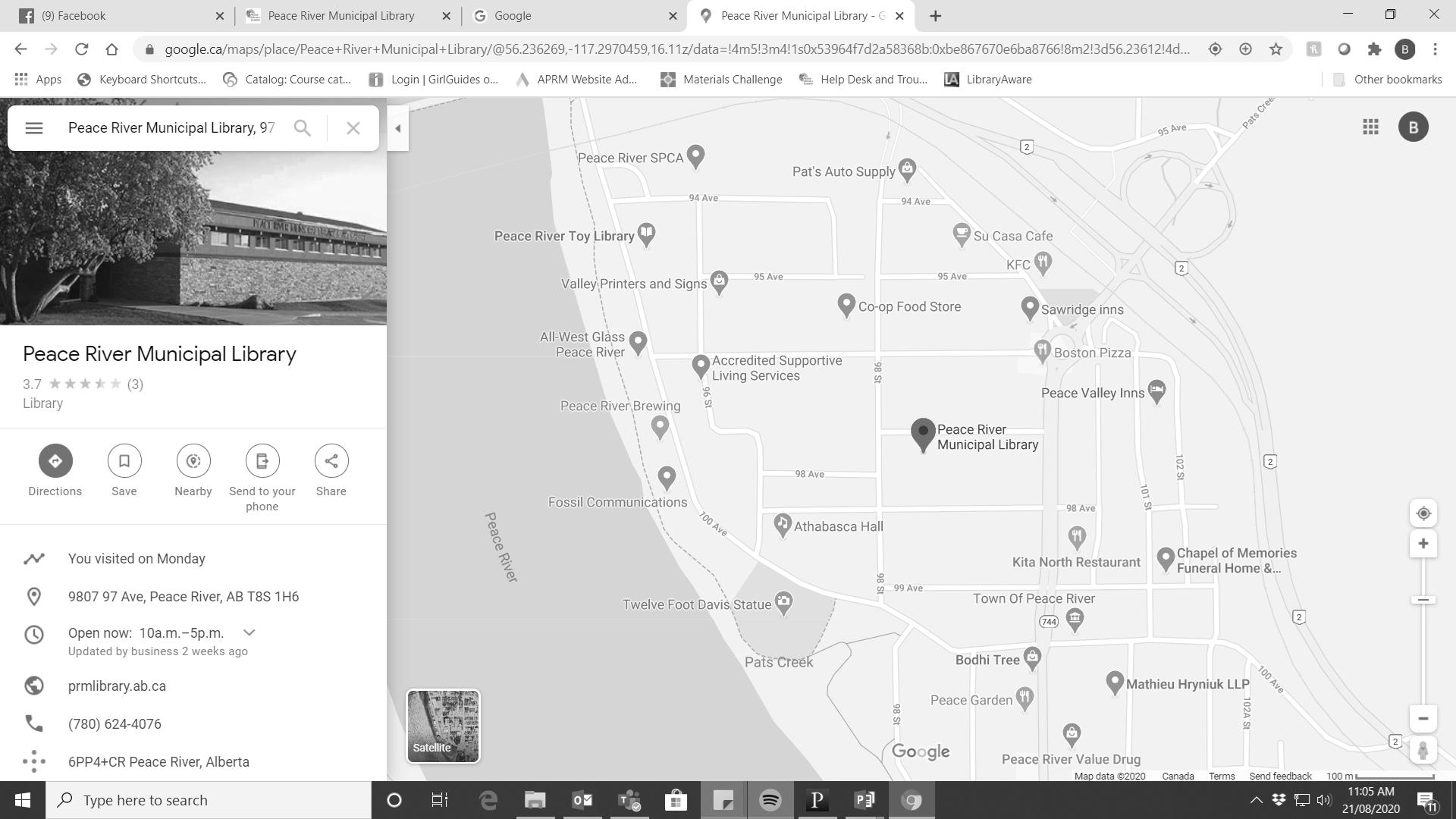This screenshot has width=1456, height=819.
Task: Open the Send to your phone option
Action: coord(262,461)
